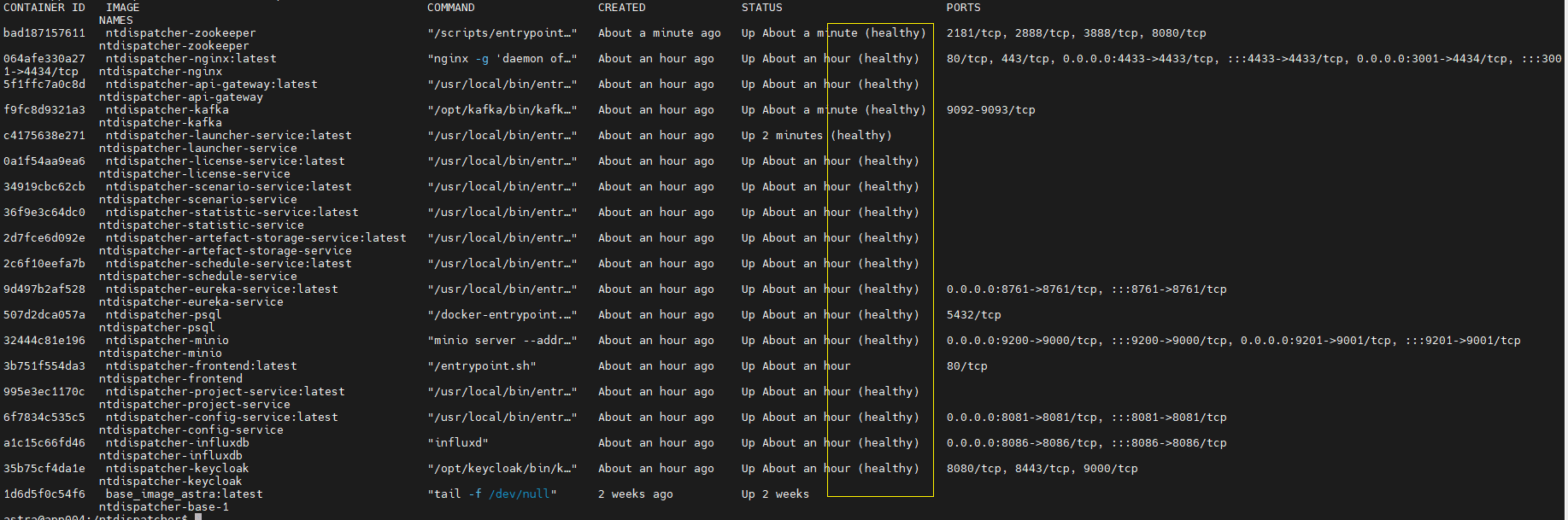Image resolution: width=1568 pixels, height=520 pixels.
Task: Click the PORTS column header
Action: click(964, 8)
